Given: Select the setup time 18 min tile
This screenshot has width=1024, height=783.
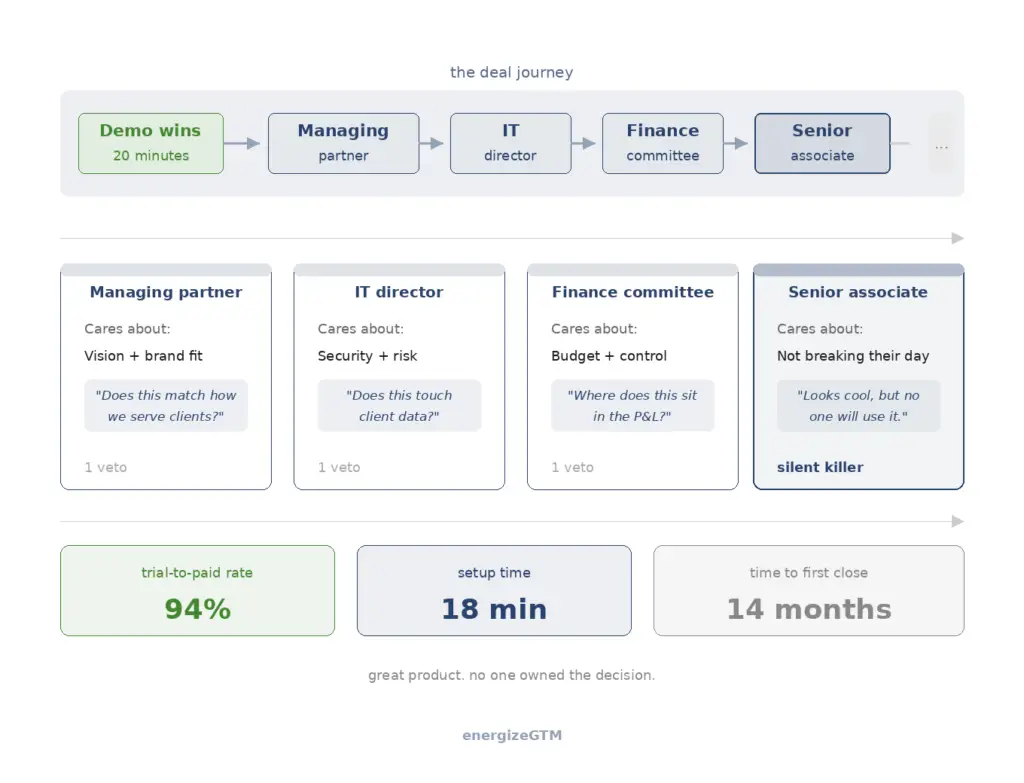Looking at the screenshot, I should pos(494,591).
